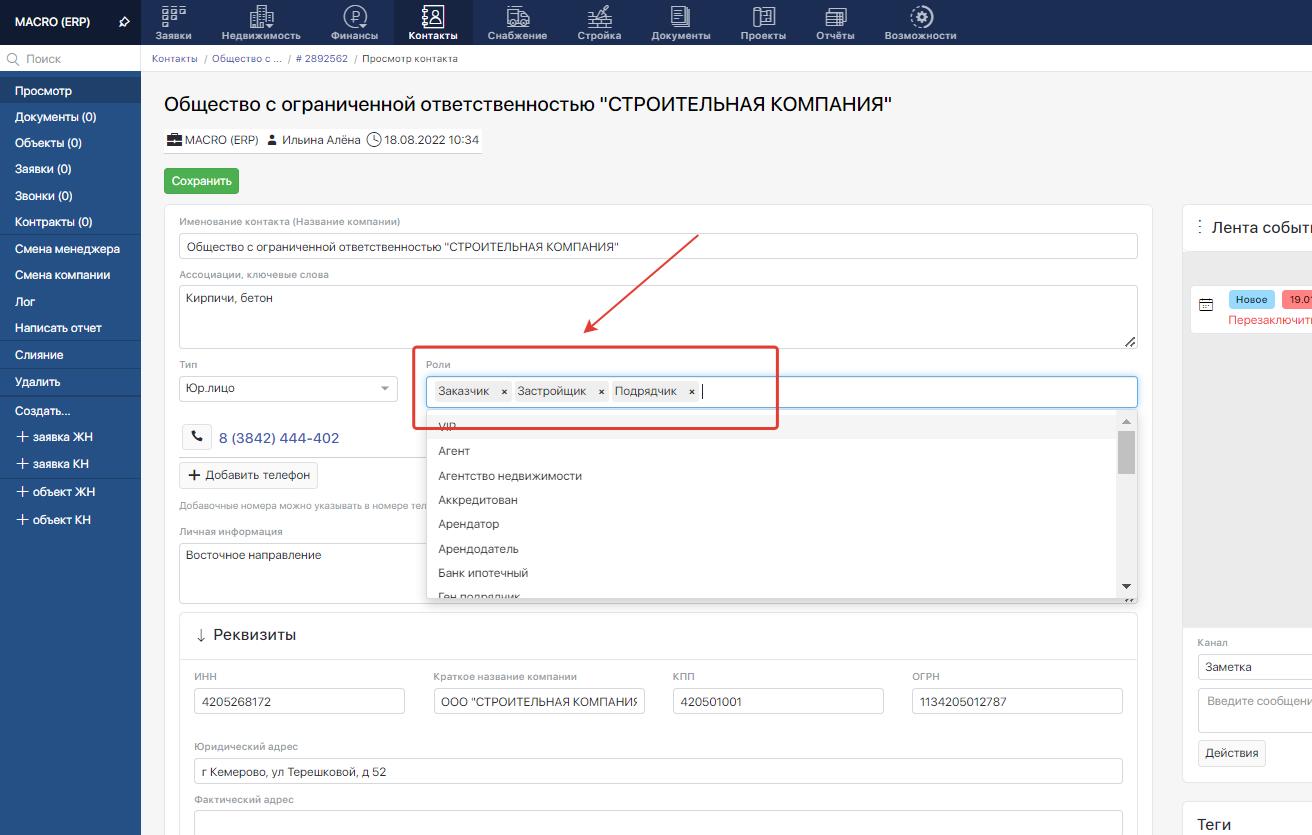Remove the Заказчик role tag
The image size is (1312, 835).
[504, 392]
